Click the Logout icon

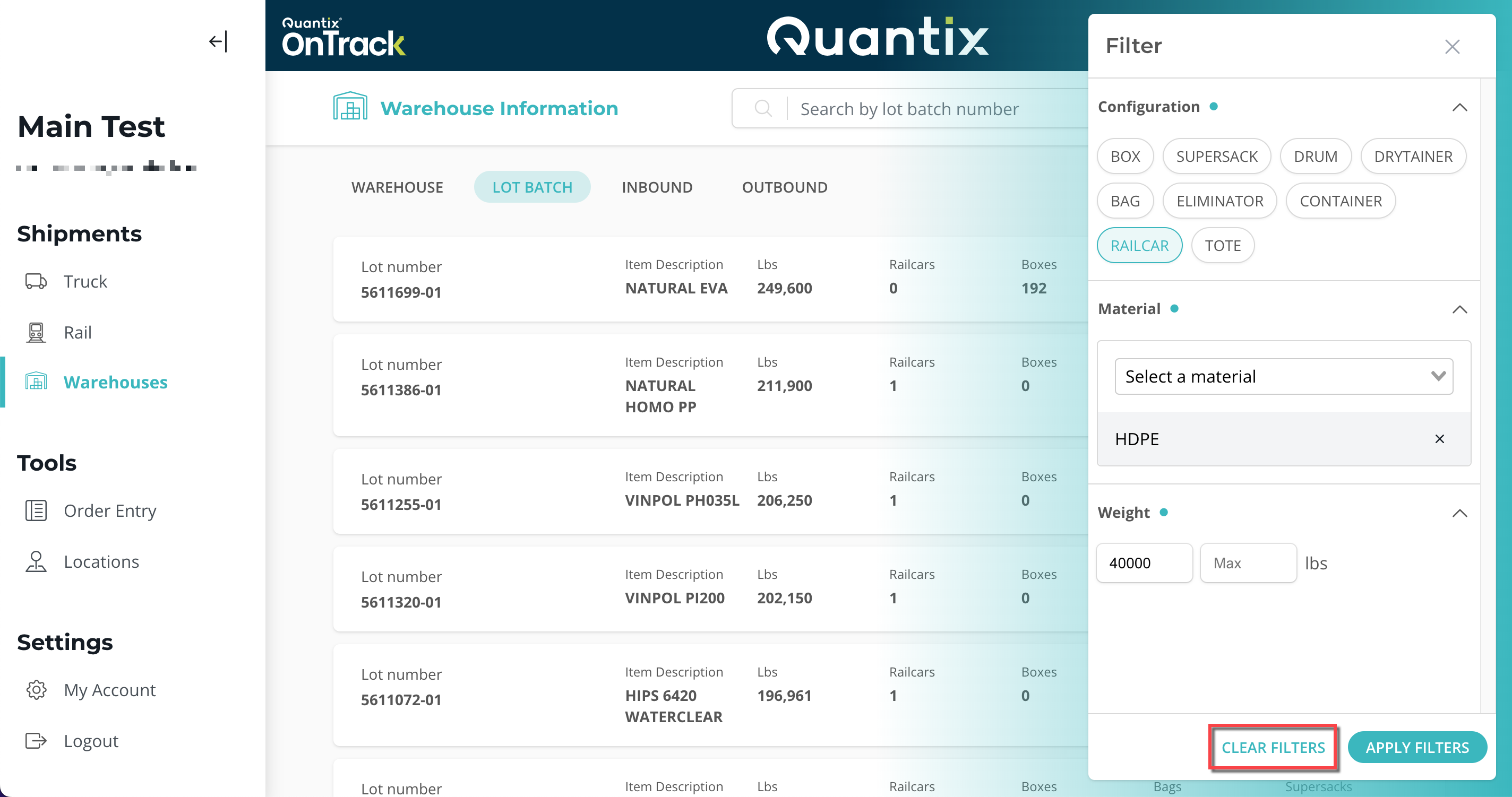point(36,741)
